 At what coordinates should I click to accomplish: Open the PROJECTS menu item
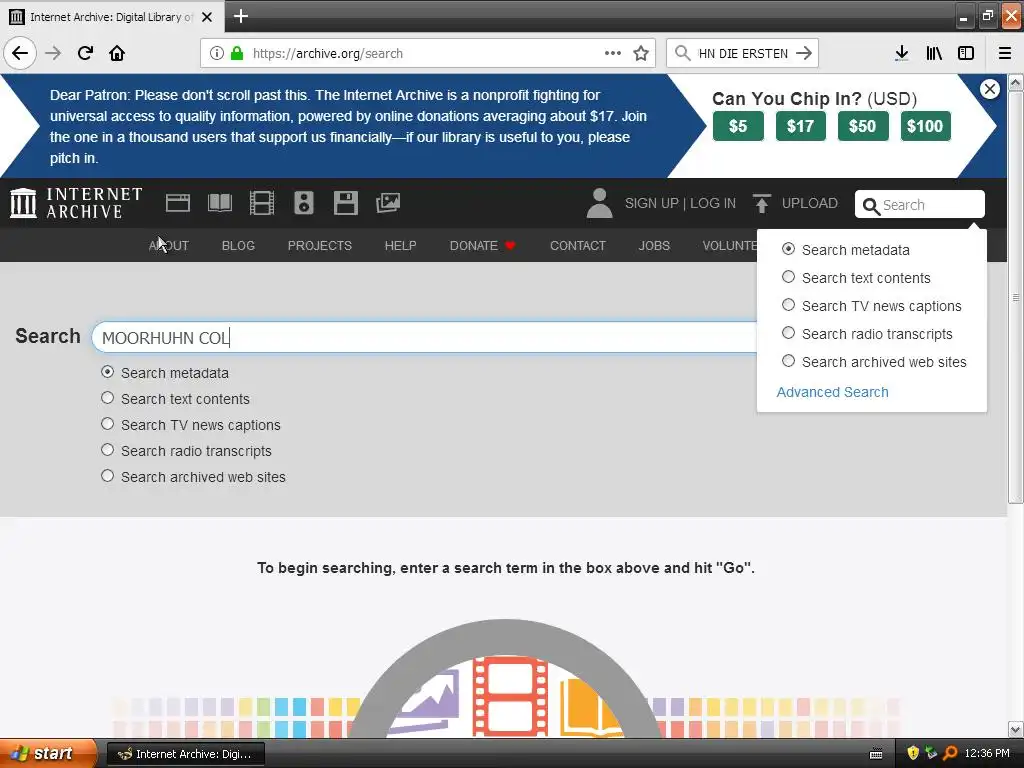click(x=319, y=246)
